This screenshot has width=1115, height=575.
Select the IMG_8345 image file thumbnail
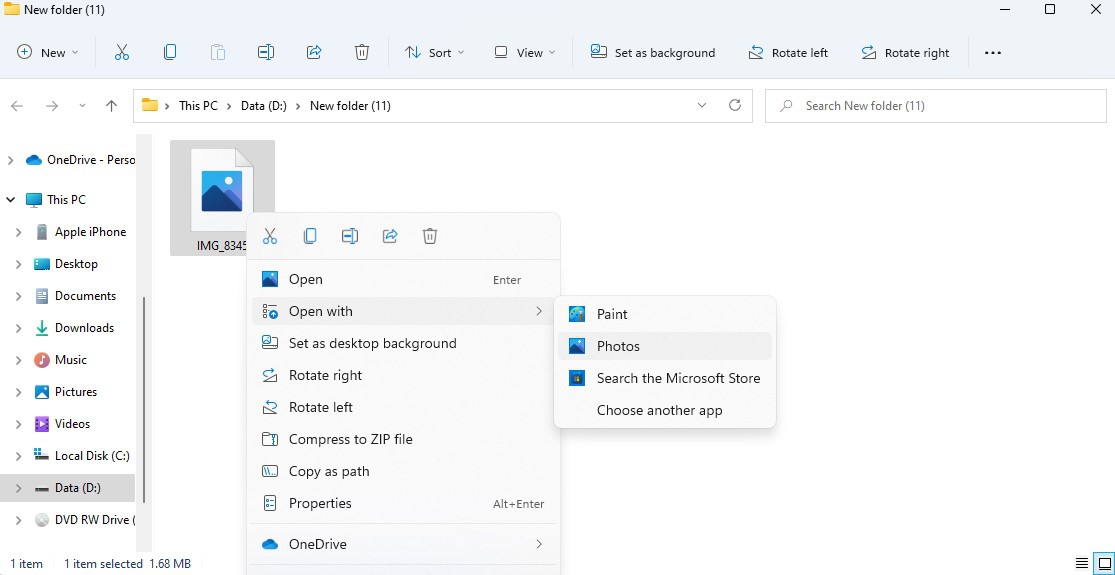click(222, 190)
